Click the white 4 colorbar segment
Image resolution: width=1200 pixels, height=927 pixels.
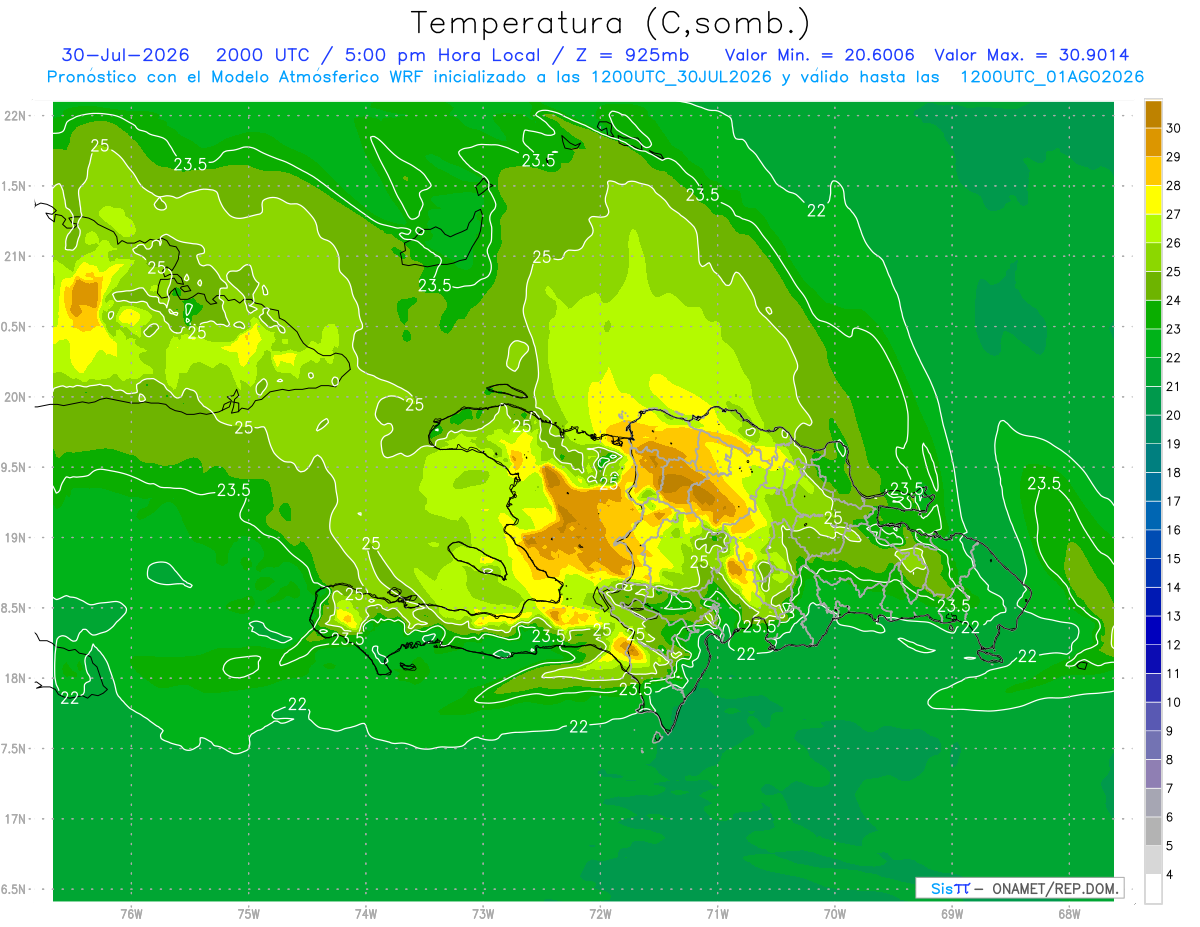point(1153,889)
